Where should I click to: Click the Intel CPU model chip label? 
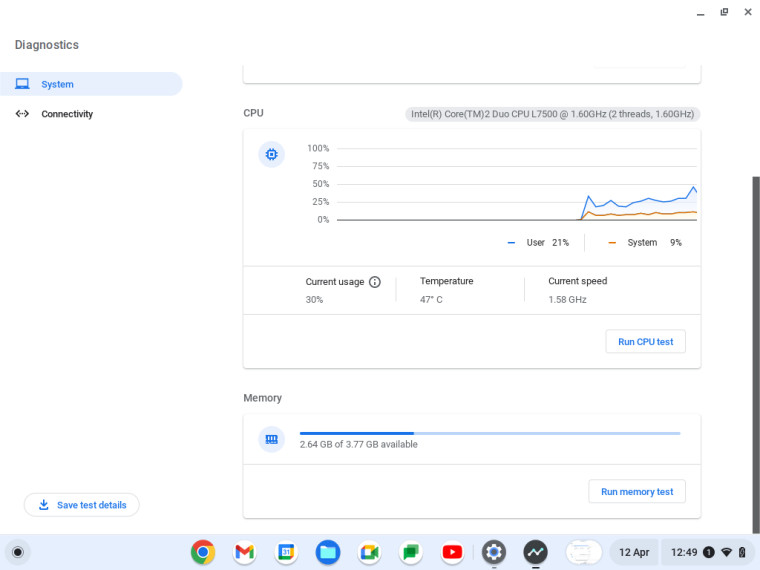(x=552, y=114)
